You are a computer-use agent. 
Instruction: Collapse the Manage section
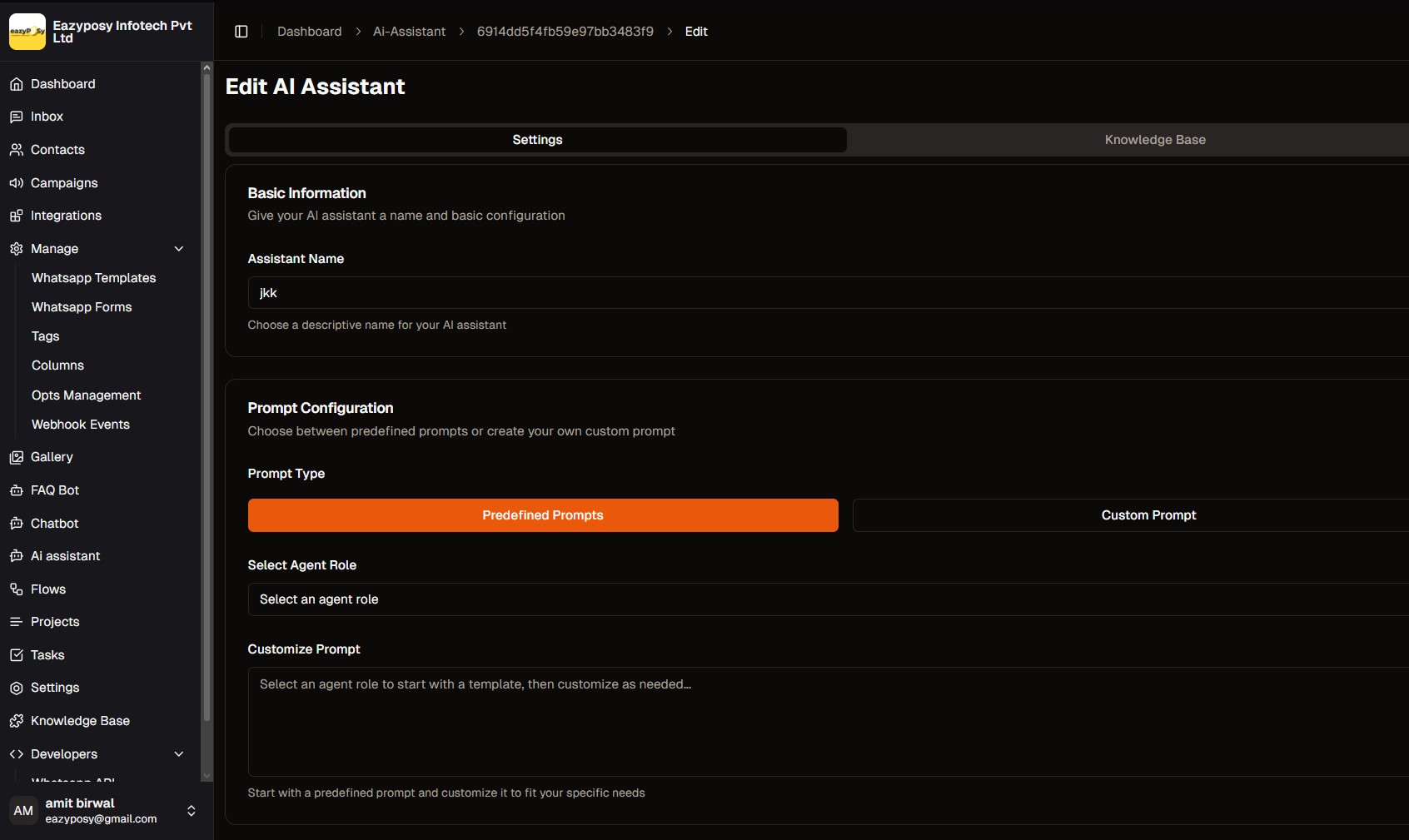coord(179,249)
